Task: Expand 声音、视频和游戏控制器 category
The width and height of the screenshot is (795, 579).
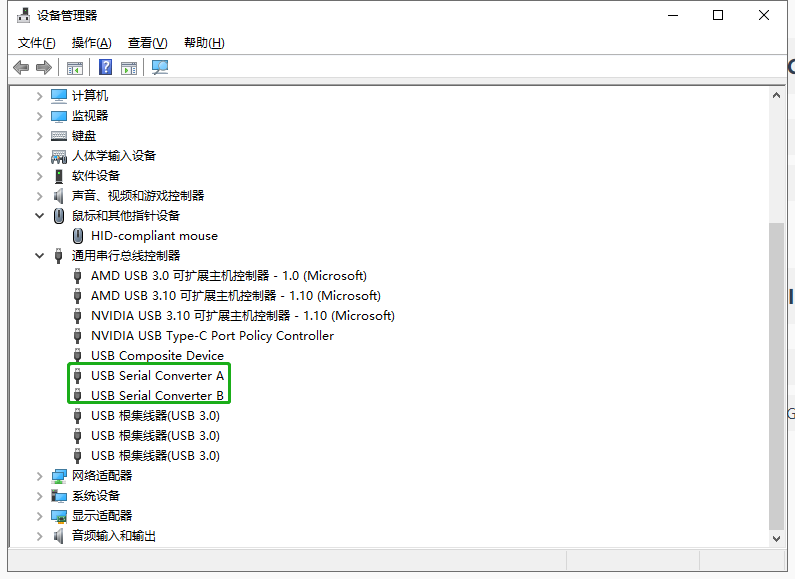Action: pyautogui.click(x=40, y=196)
